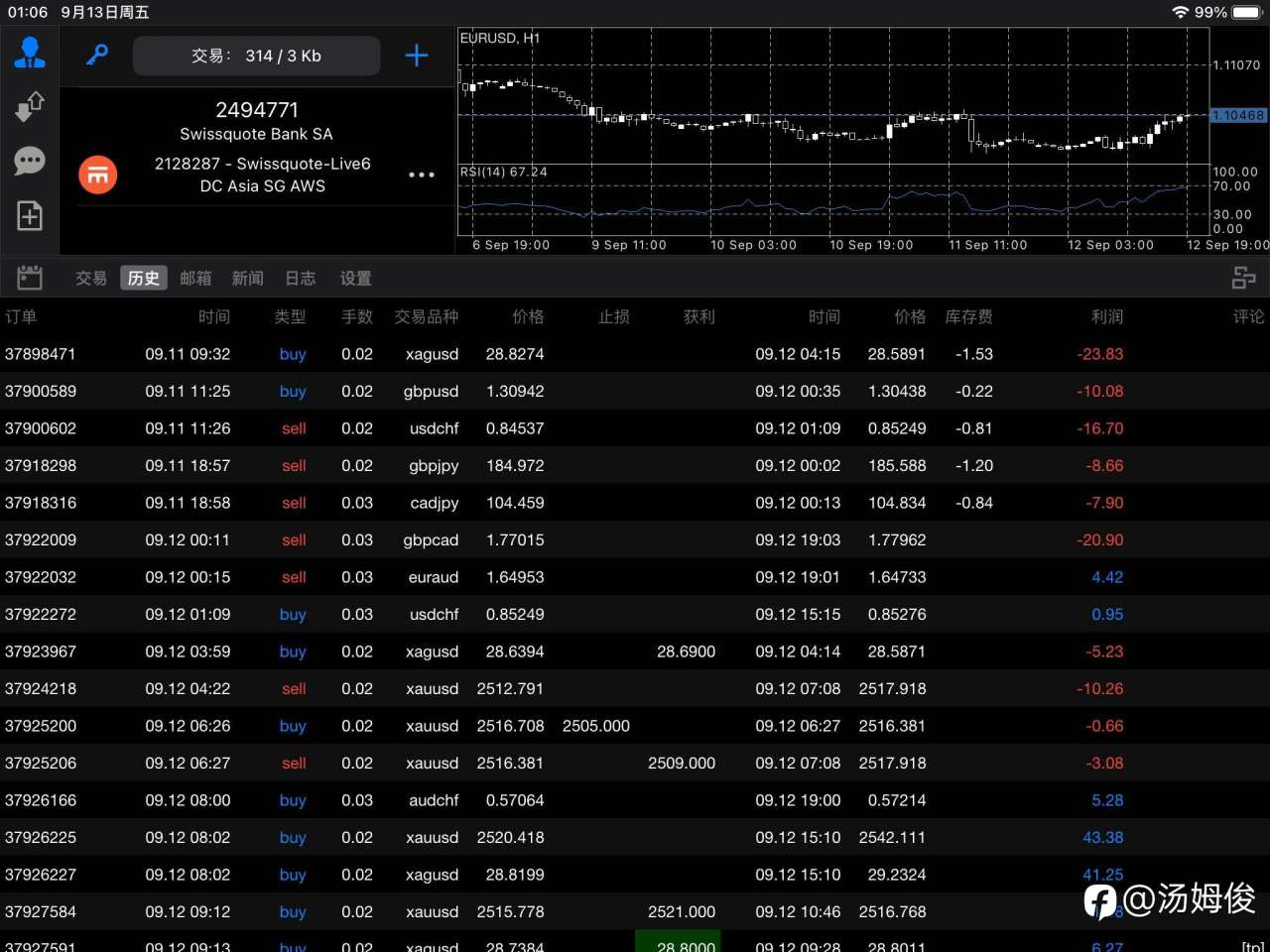This screenshot has height=952, width=1270.
Task: Sort by the 交易品种 column header
Action: click(427, 316)
